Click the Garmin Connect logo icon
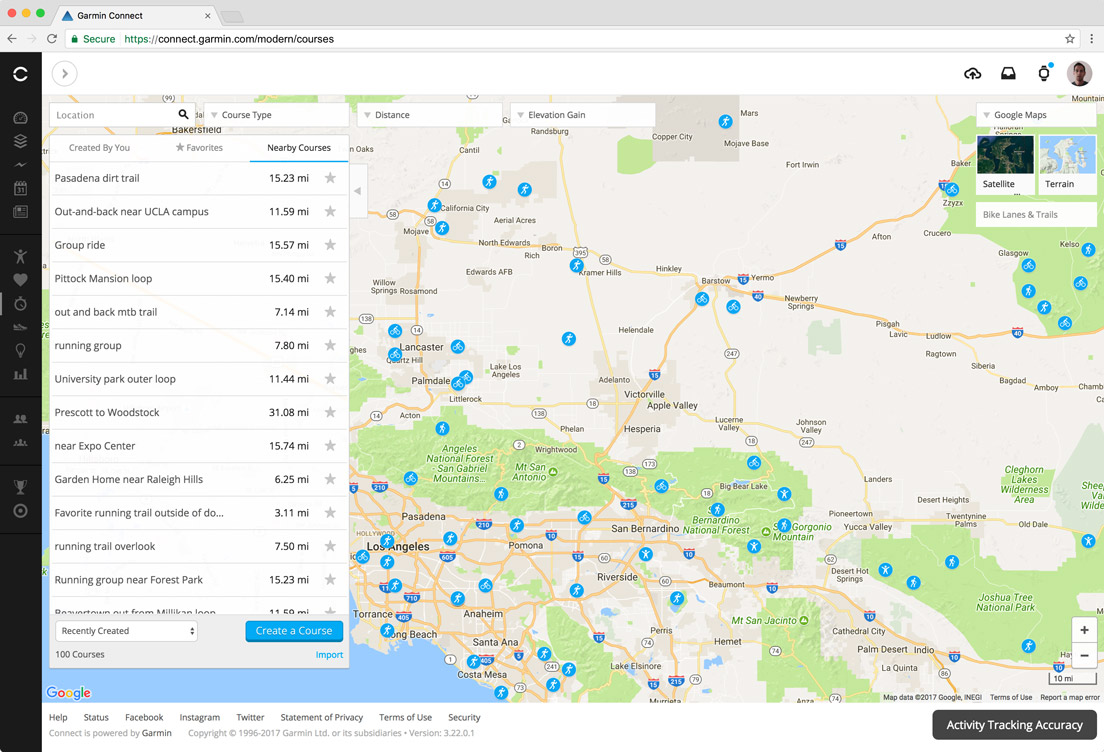 click(x=20, y=73)
